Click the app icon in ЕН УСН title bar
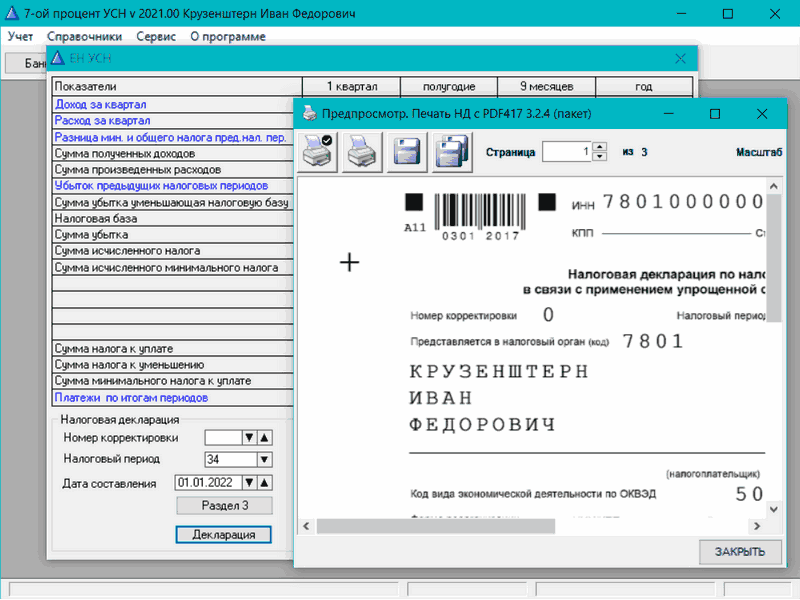Screen dimensions: 800x600 58,59
